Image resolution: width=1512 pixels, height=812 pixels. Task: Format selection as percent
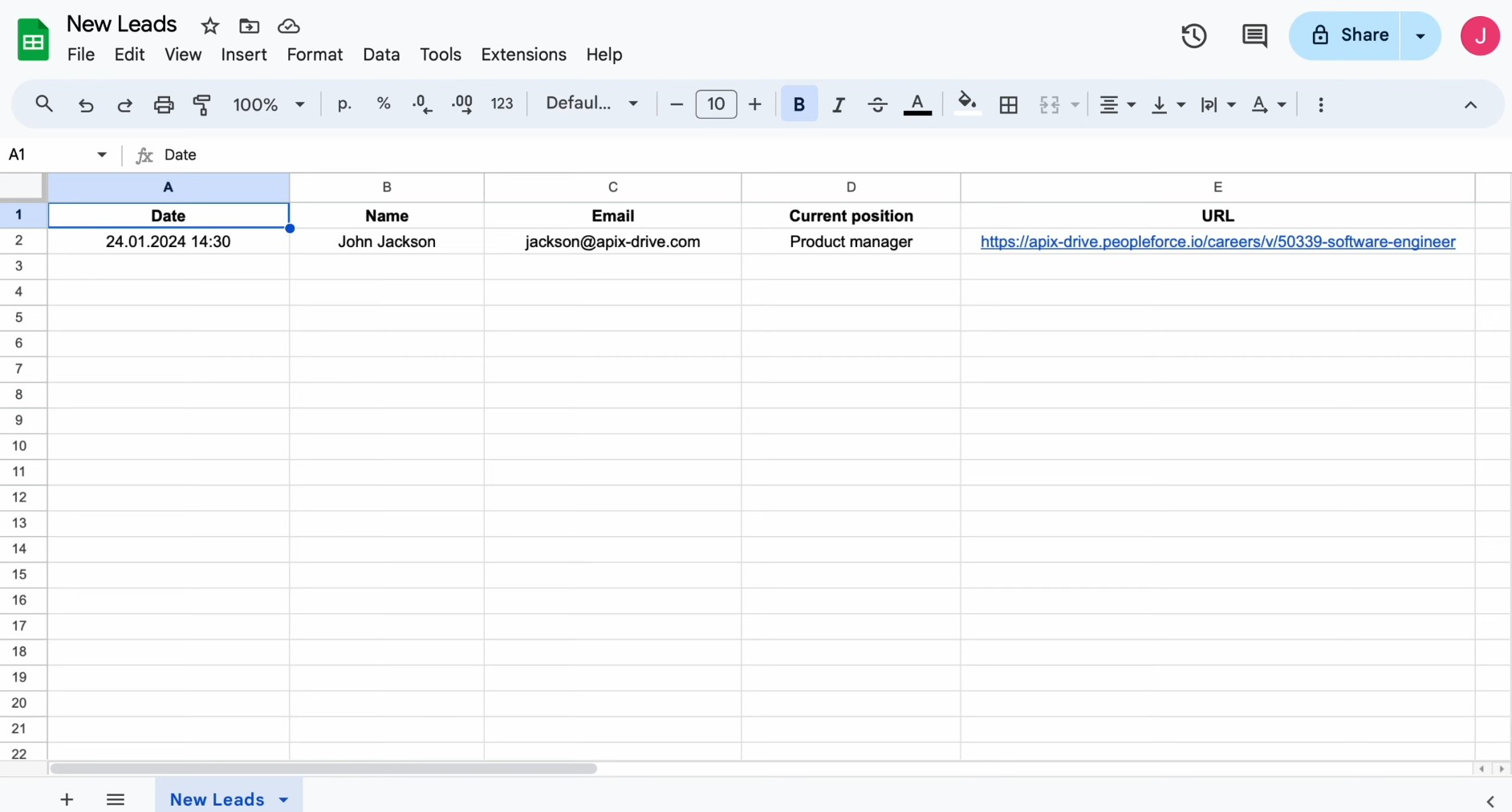[x=384, y=104]
